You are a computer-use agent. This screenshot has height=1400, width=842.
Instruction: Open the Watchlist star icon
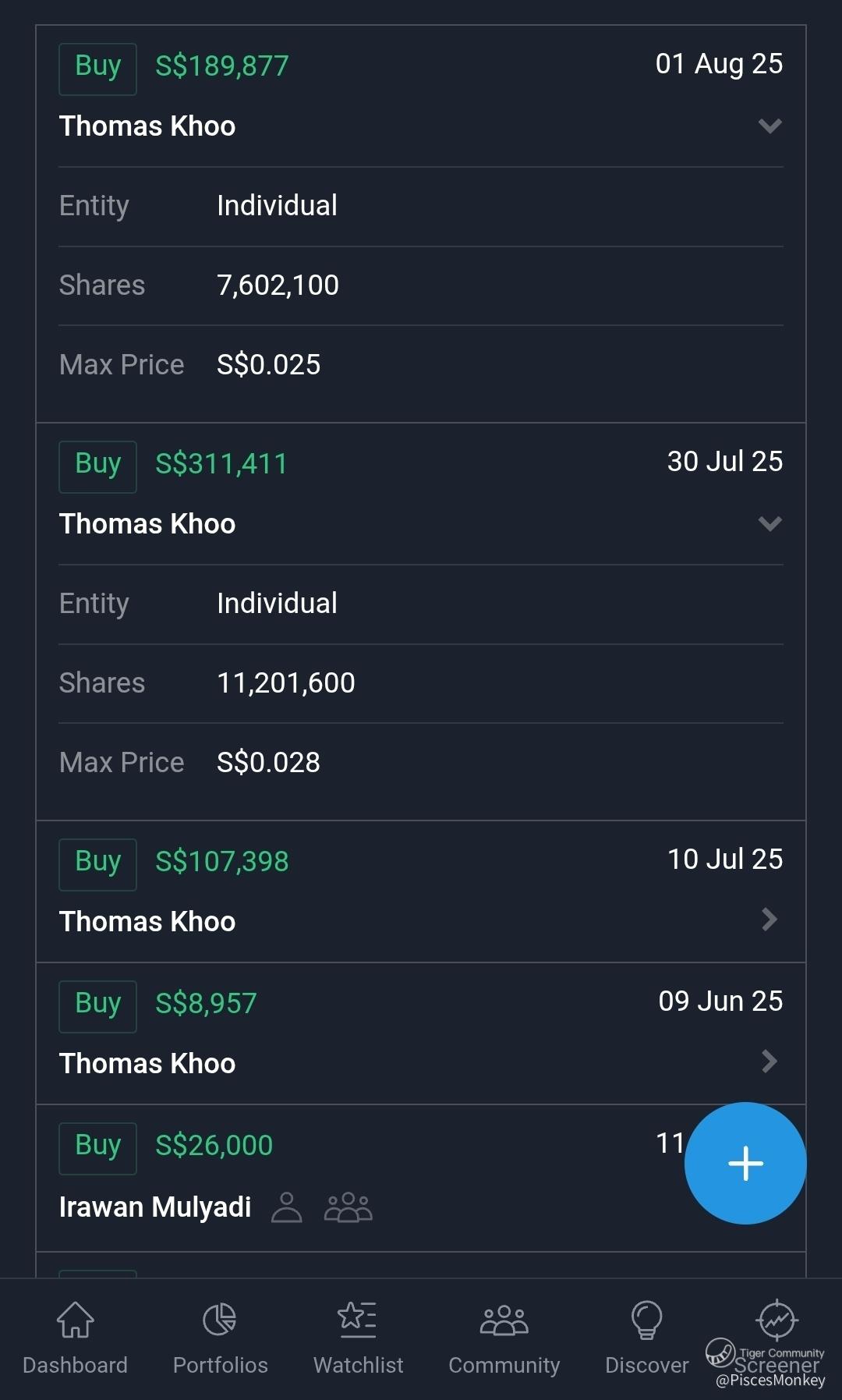click(358, 1320)
